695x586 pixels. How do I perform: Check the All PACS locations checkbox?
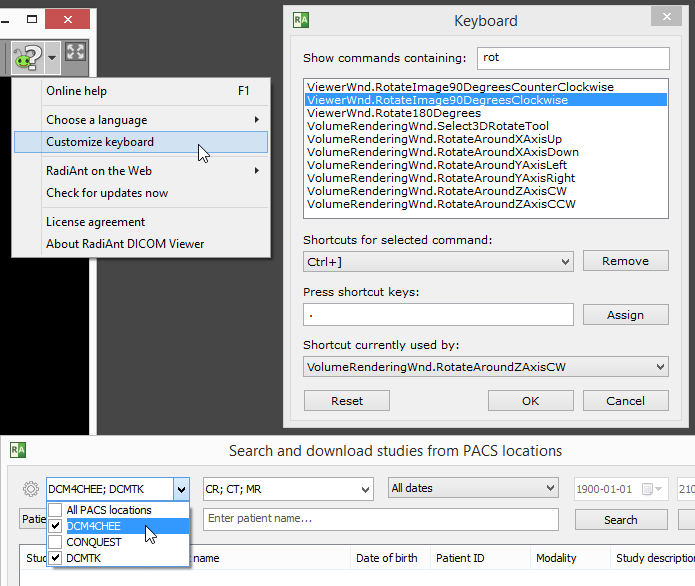pos(55,510)
